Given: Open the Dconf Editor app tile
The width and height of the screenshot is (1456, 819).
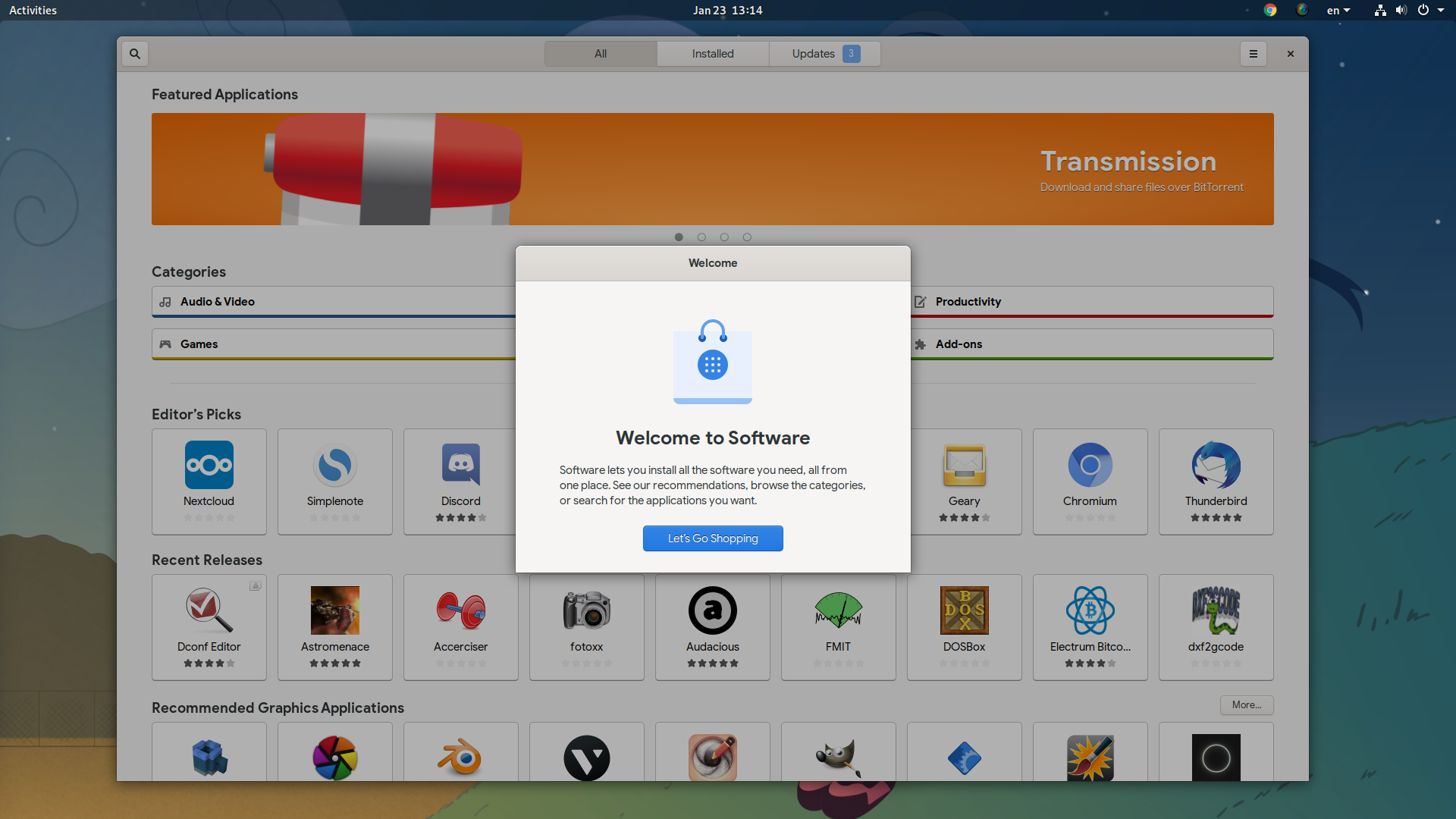Looking at the screenshot, I should [x=209, y=627].
